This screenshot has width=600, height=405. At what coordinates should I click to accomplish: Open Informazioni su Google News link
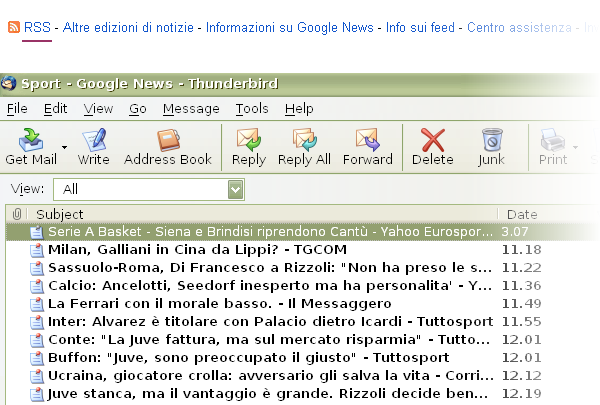point(290,27)
